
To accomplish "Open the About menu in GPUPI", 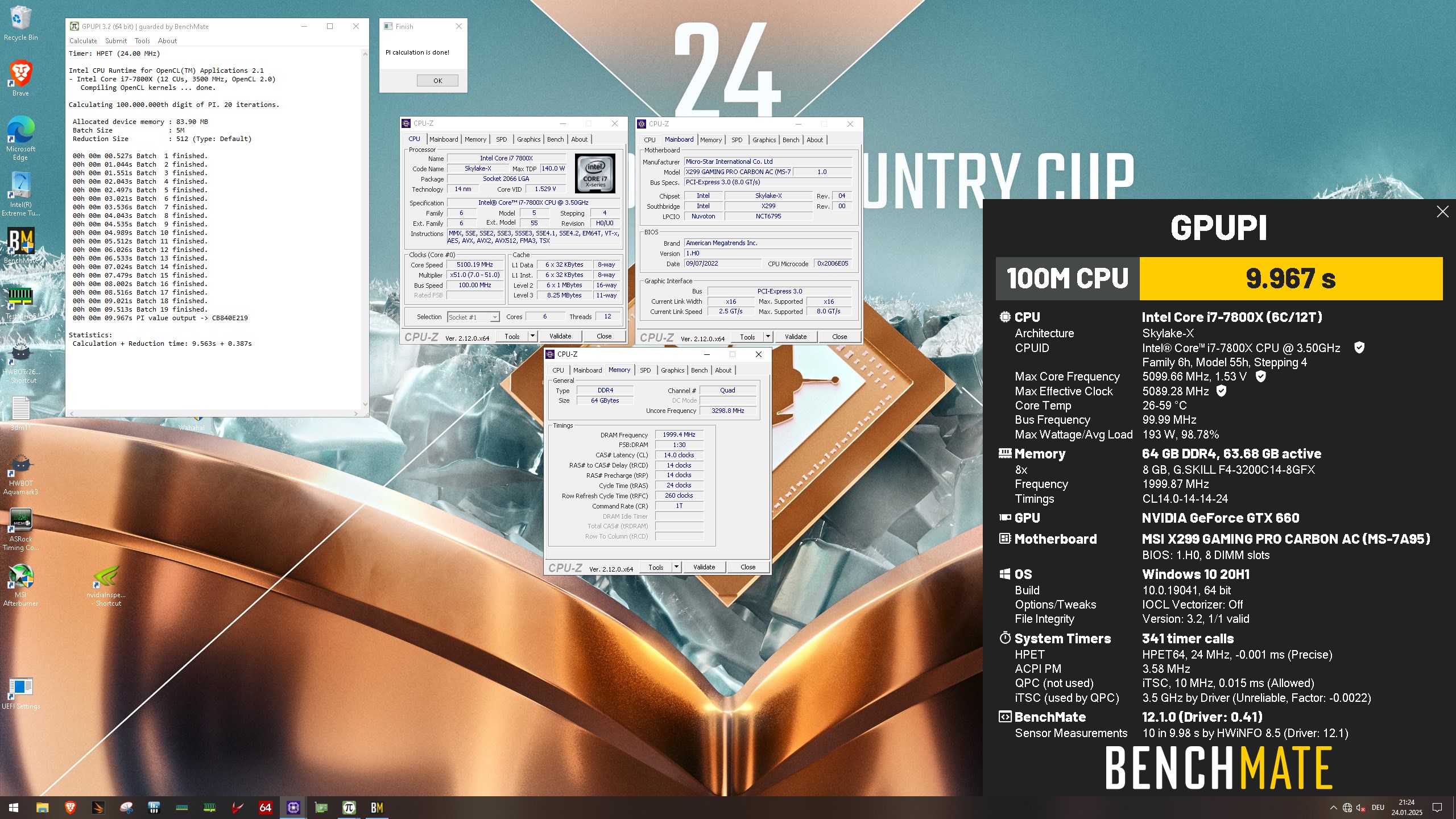I will tap(167, 41).
